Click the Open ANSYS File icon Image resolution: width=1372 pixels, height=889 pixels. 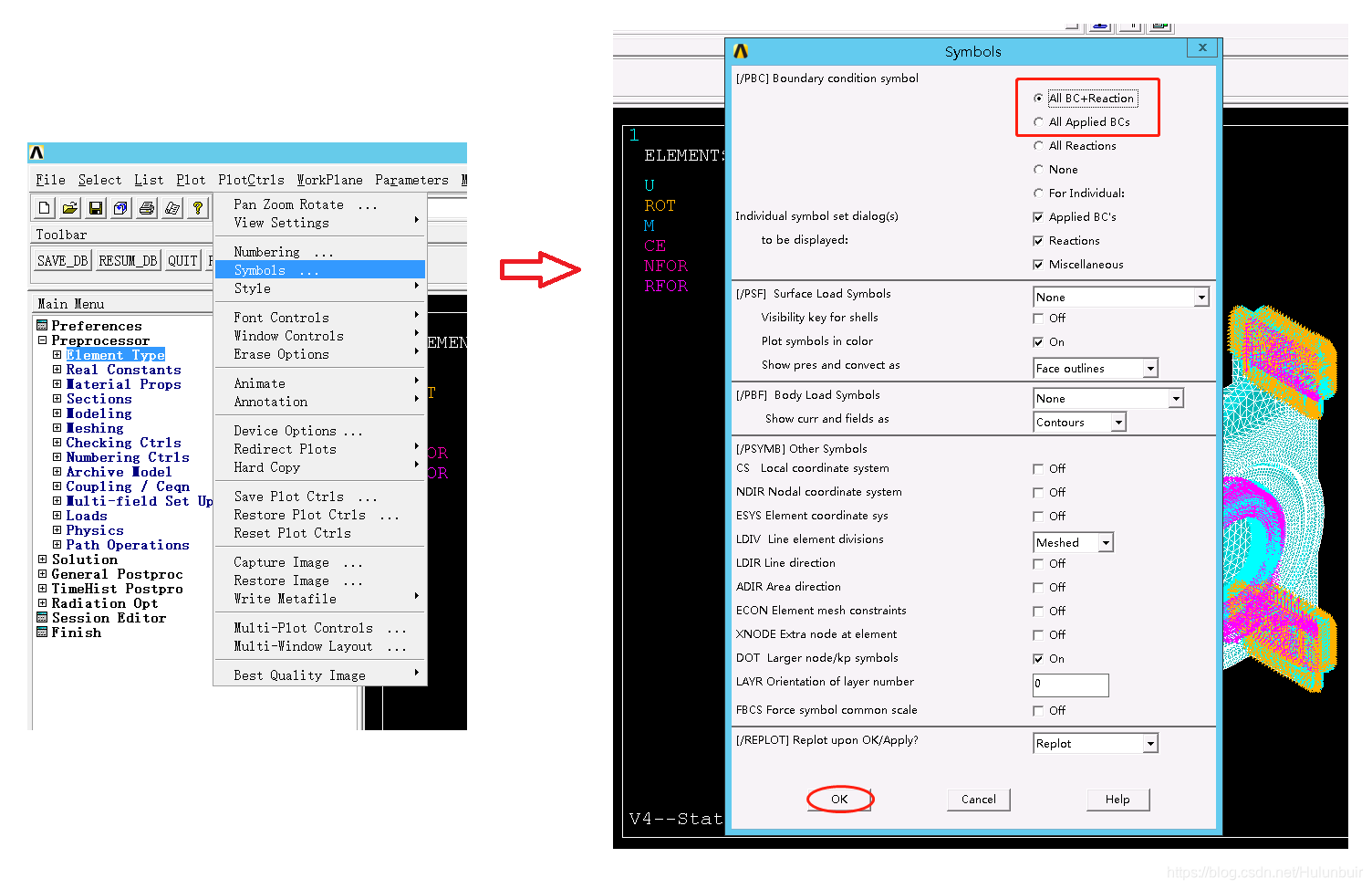point(69,208)
